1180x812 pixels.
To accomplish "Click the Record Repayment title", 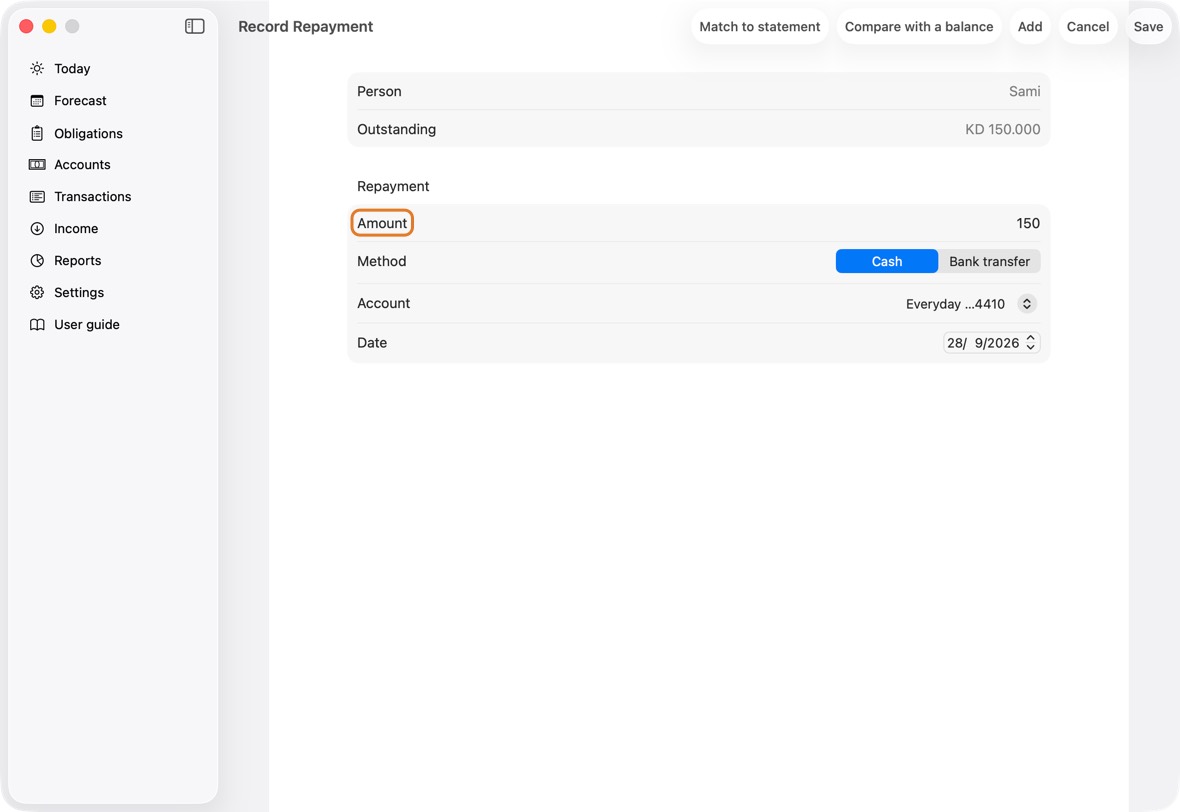I will [306, 26].
